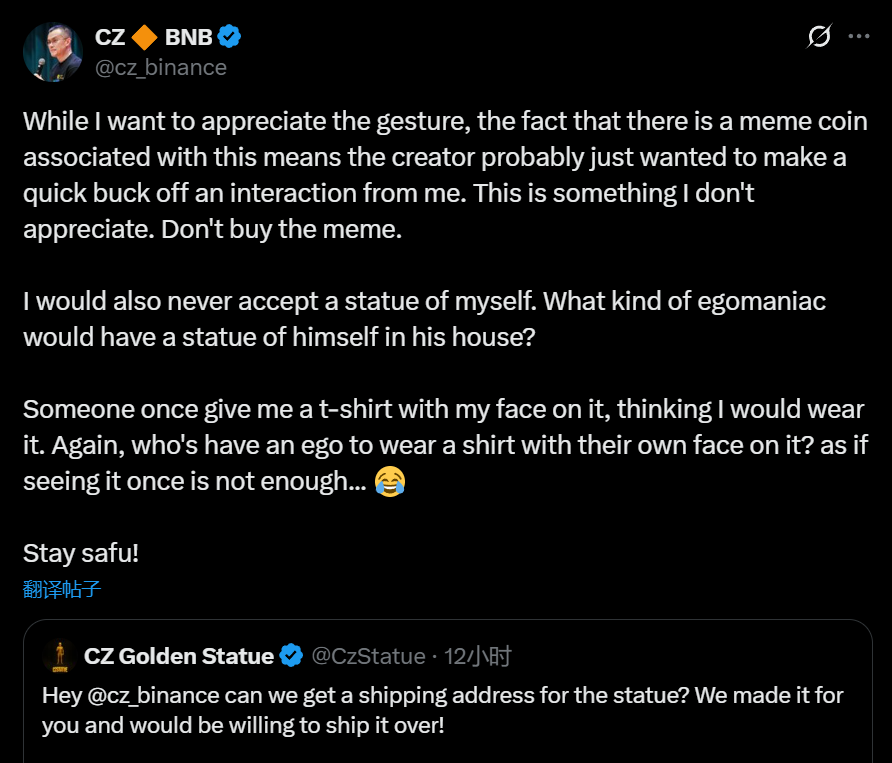Click CZ's profile avatar photo

[x=52, y=52]
